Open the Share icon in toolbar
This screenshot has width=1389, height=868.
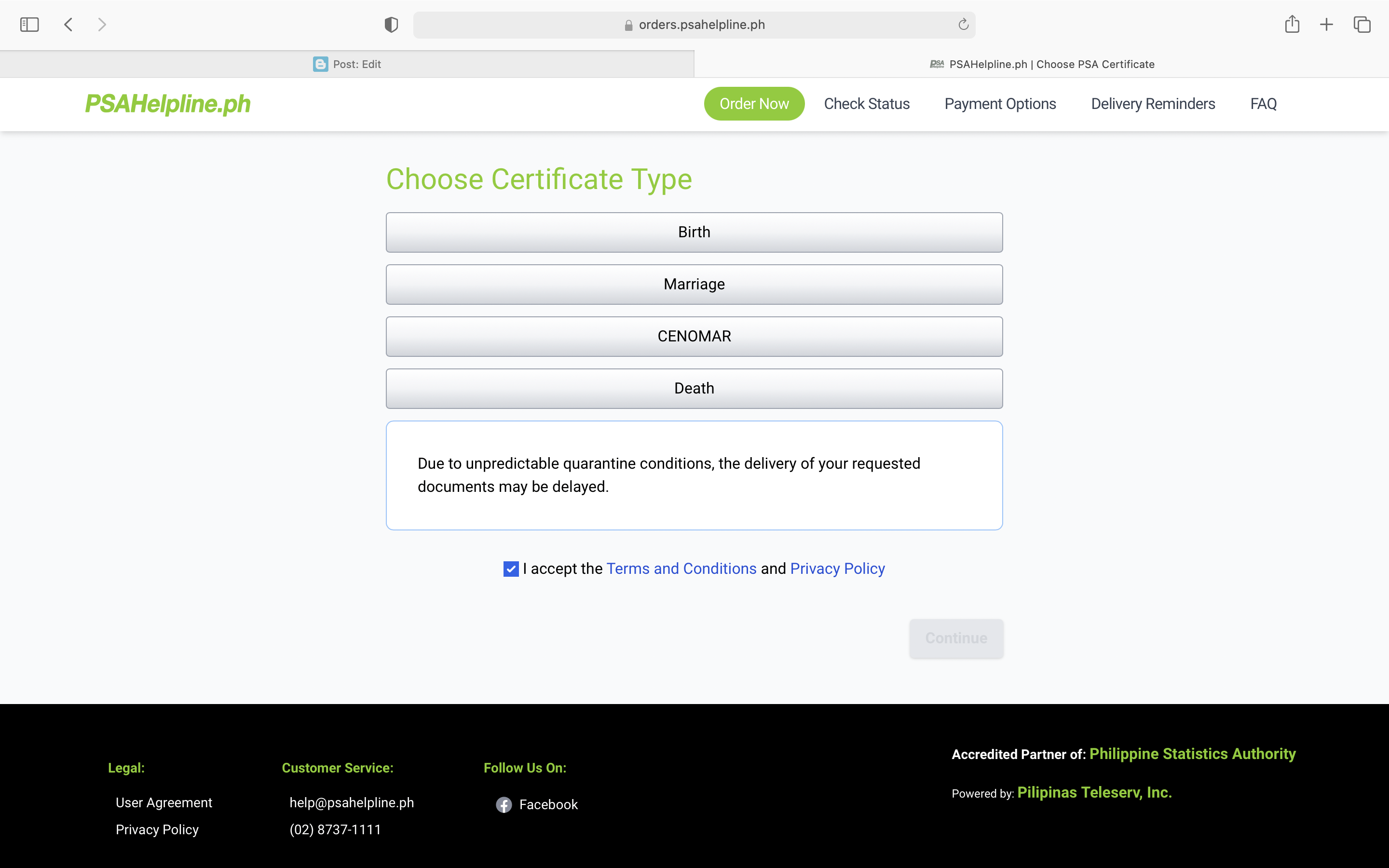pyautogui.click(x=1292, y=25)
